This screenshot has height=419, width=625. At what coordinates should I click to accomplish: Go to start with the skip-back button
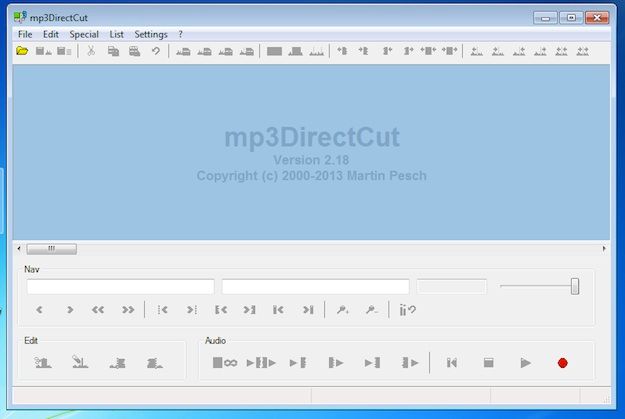click(x=452, y=363)
